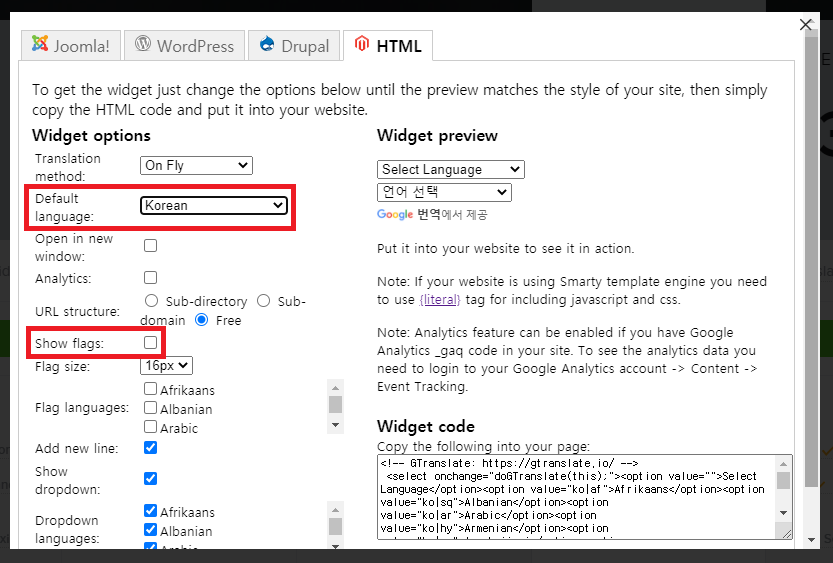Select the HTML tab
Viewport: 833px width, 563px height.
click(388, 46)
